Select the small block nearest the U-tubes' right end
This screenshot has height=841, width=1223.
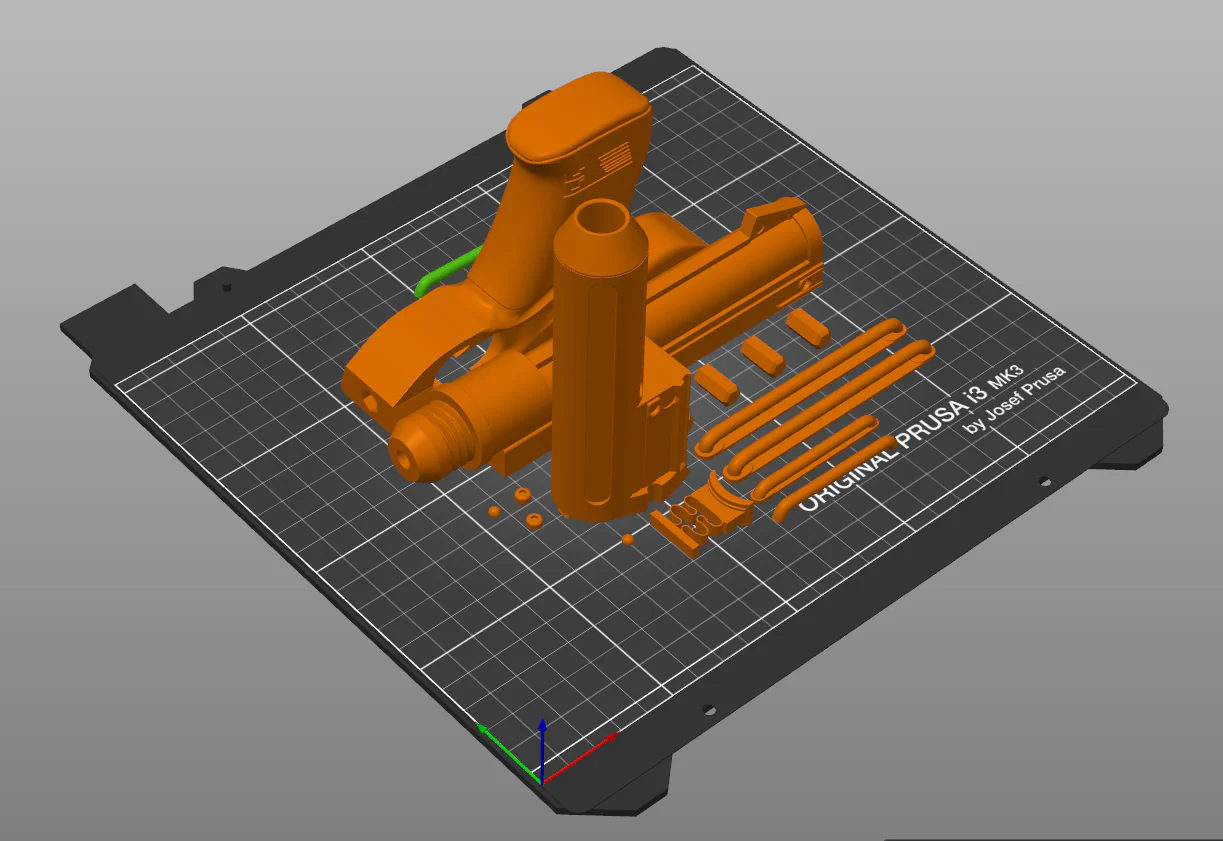806,326
